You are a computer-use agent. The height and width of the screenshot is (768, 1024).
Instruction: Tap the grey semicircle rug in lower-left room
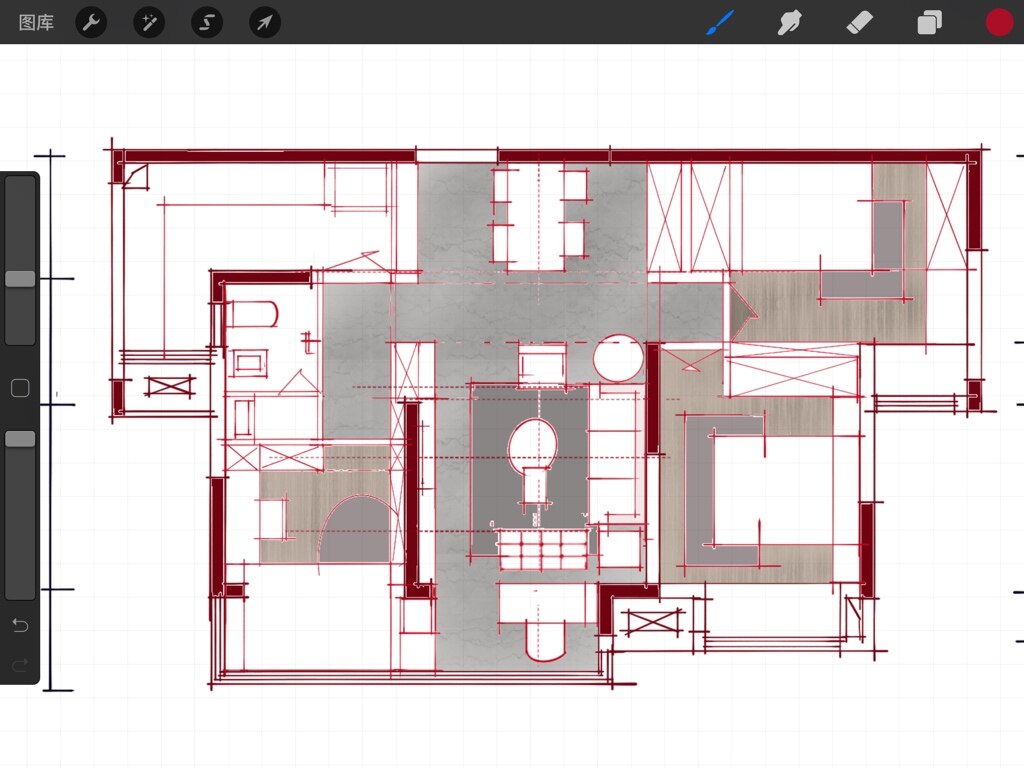point(354,531)
